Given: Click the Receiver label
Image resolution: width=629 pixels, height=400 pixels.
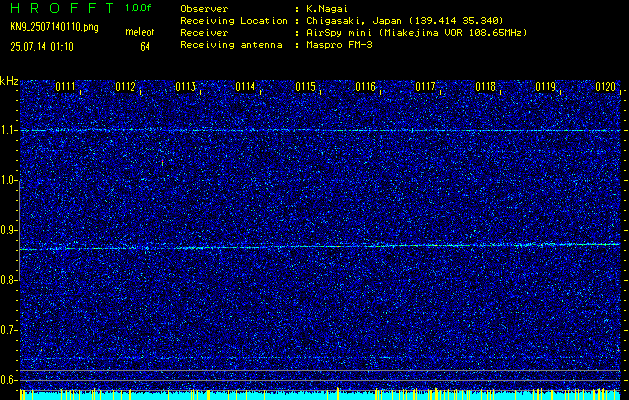Looking at the screenshot, I should (204, 33).
